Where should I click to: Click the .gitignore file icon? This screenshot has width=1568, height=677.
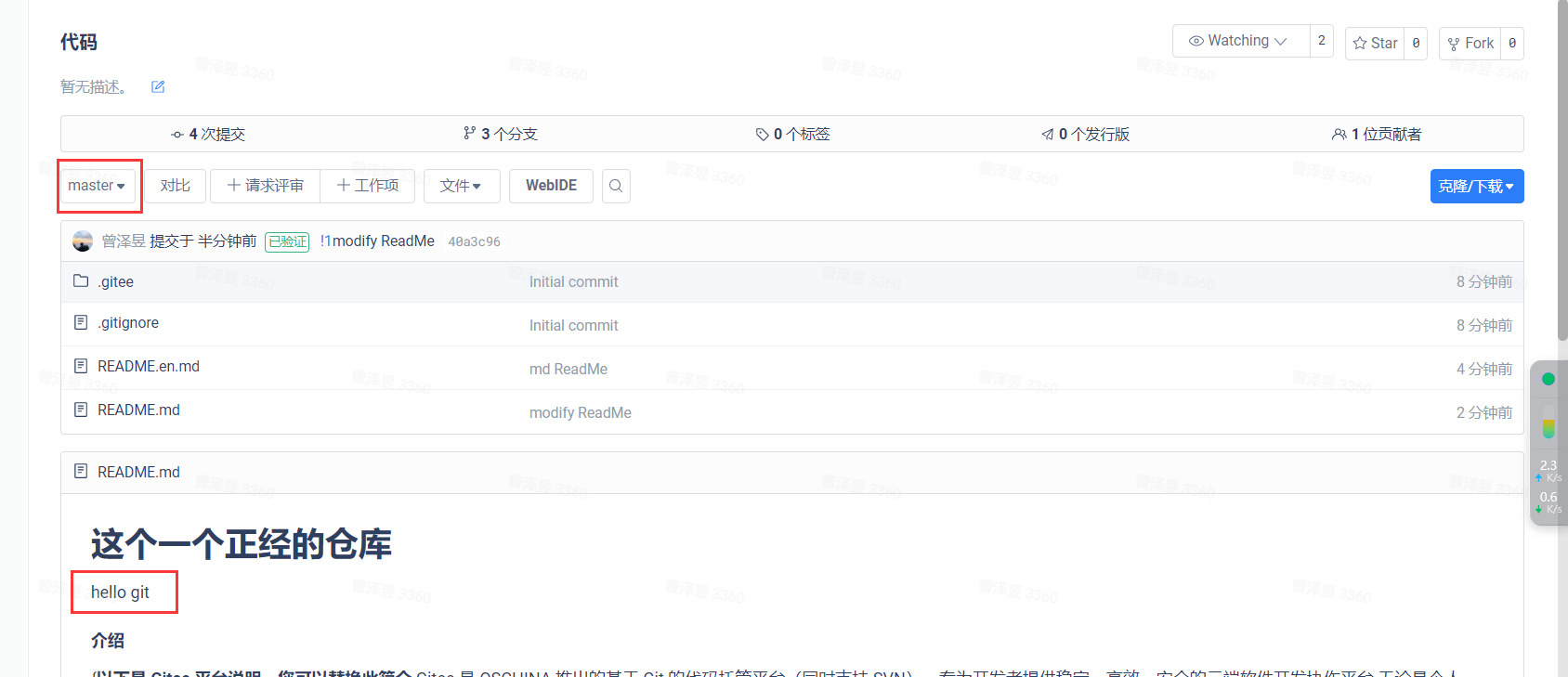[81, 322]
